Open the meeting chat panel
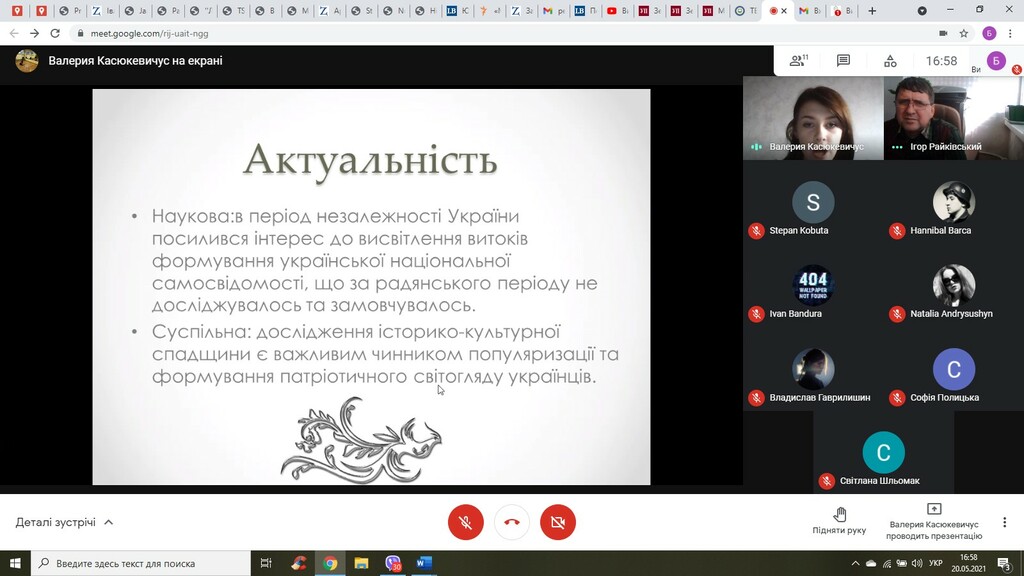The width and height of the screenshot is (1024, 576). 843,61
